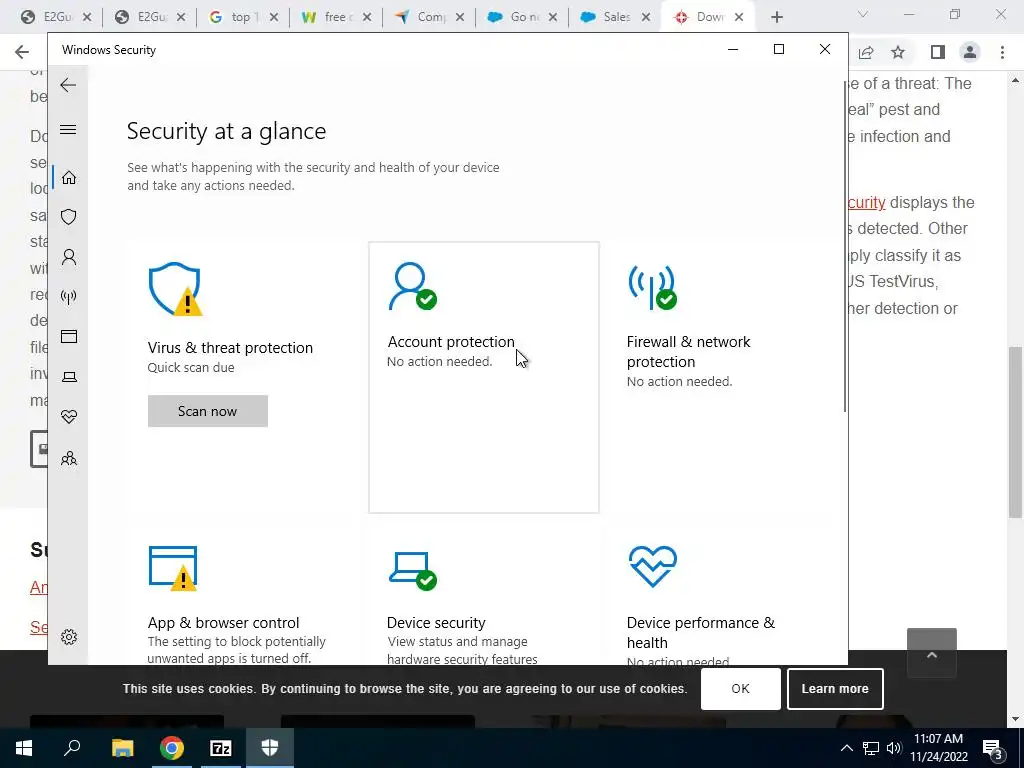Viewport: 1024px width, 768px height.
Task: Open the Settings gear in the sidebar
Action: pyautogui.click(x=69, y=637)
